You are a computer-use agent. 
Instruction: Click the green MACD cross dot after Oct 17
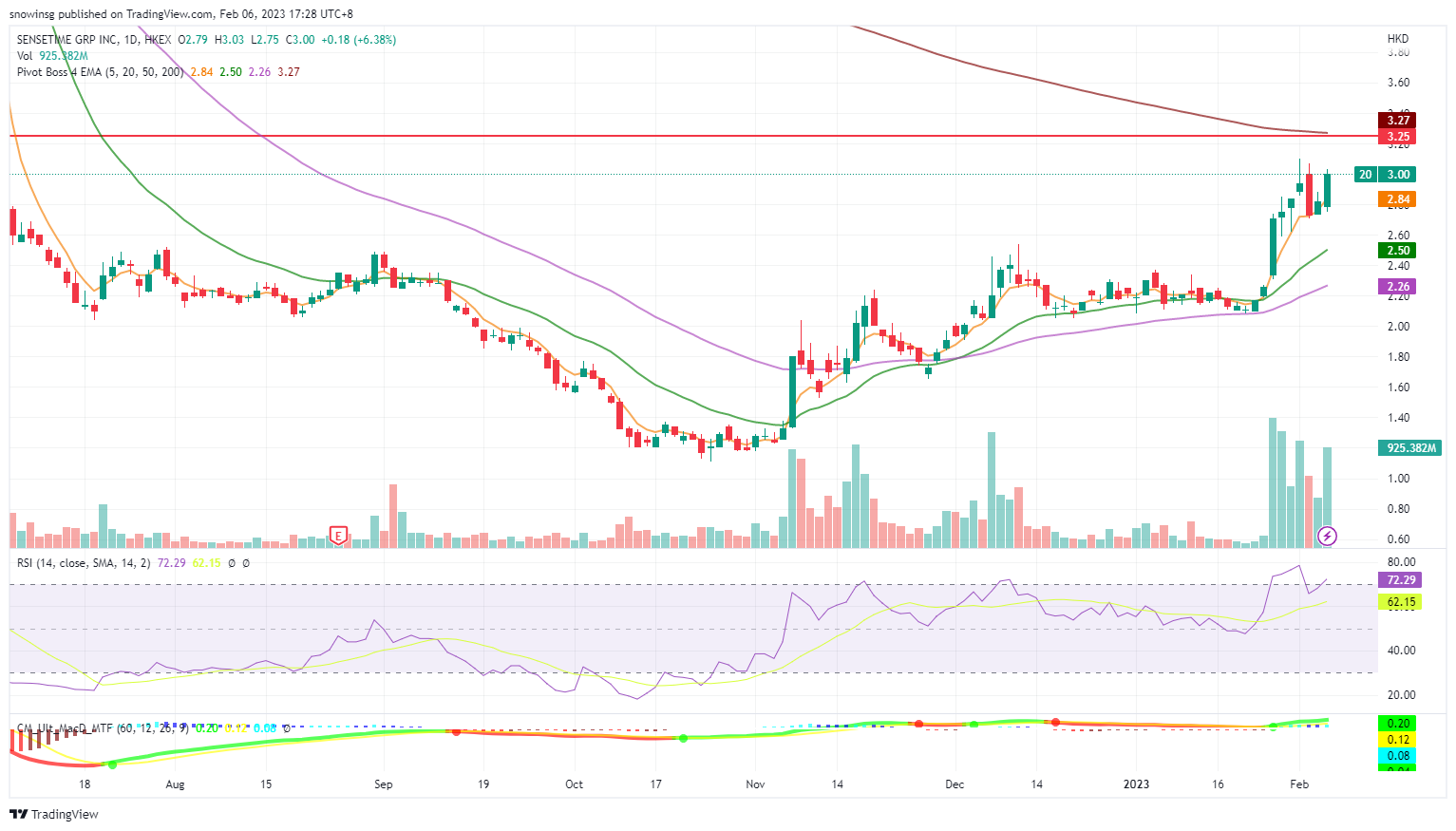pos(682,738)
